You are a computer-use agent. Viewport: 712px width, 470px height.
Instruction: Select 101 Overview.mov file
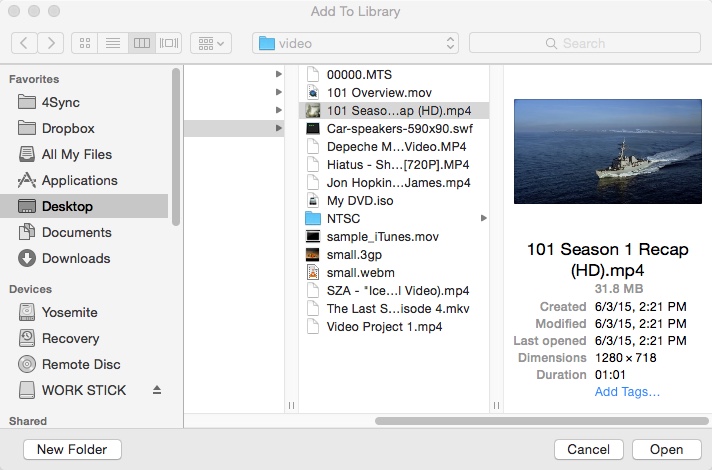click(394, 93)
